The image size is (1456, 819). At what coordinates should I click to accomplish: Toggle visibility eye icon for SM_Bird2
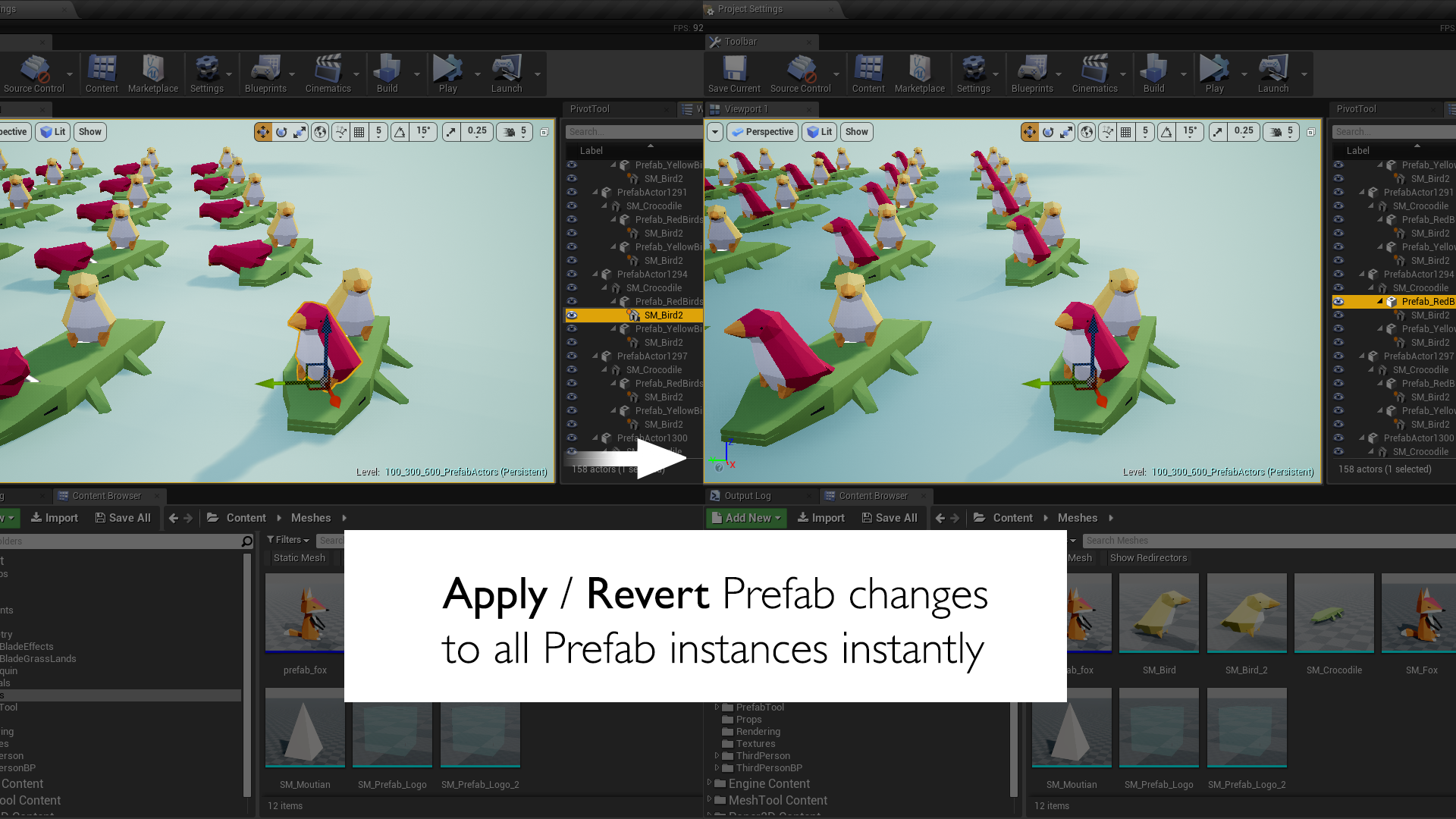(x=571, y=315)
